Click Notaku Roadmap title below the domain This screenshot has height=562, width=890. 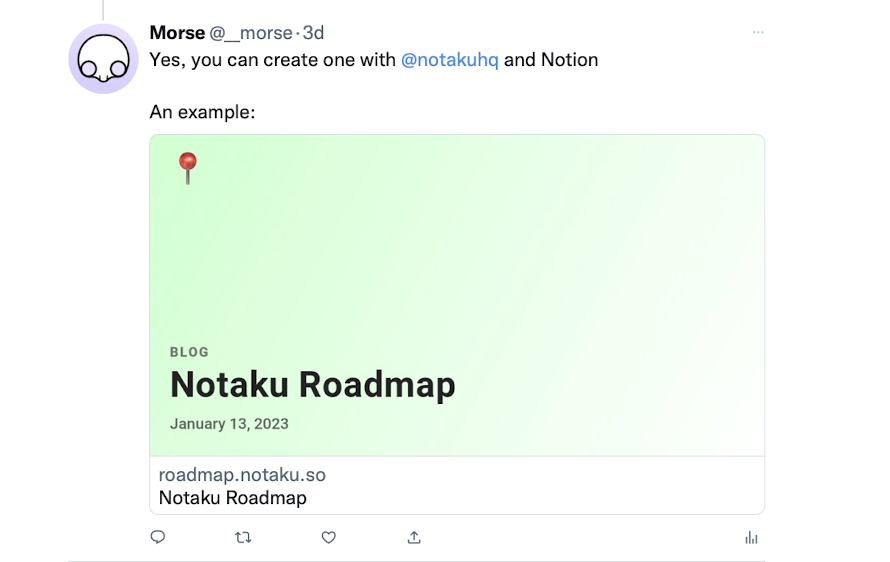233,498
